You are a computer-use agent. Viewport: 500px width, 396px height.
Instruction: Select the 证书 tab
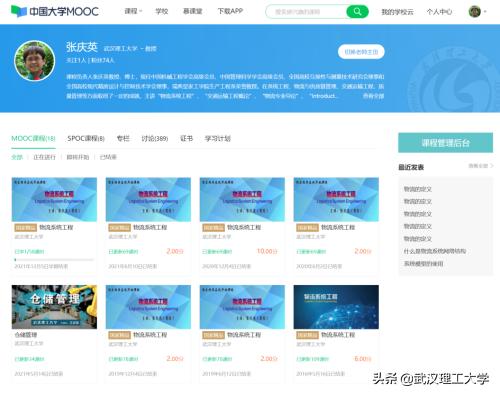click(186, 138)
